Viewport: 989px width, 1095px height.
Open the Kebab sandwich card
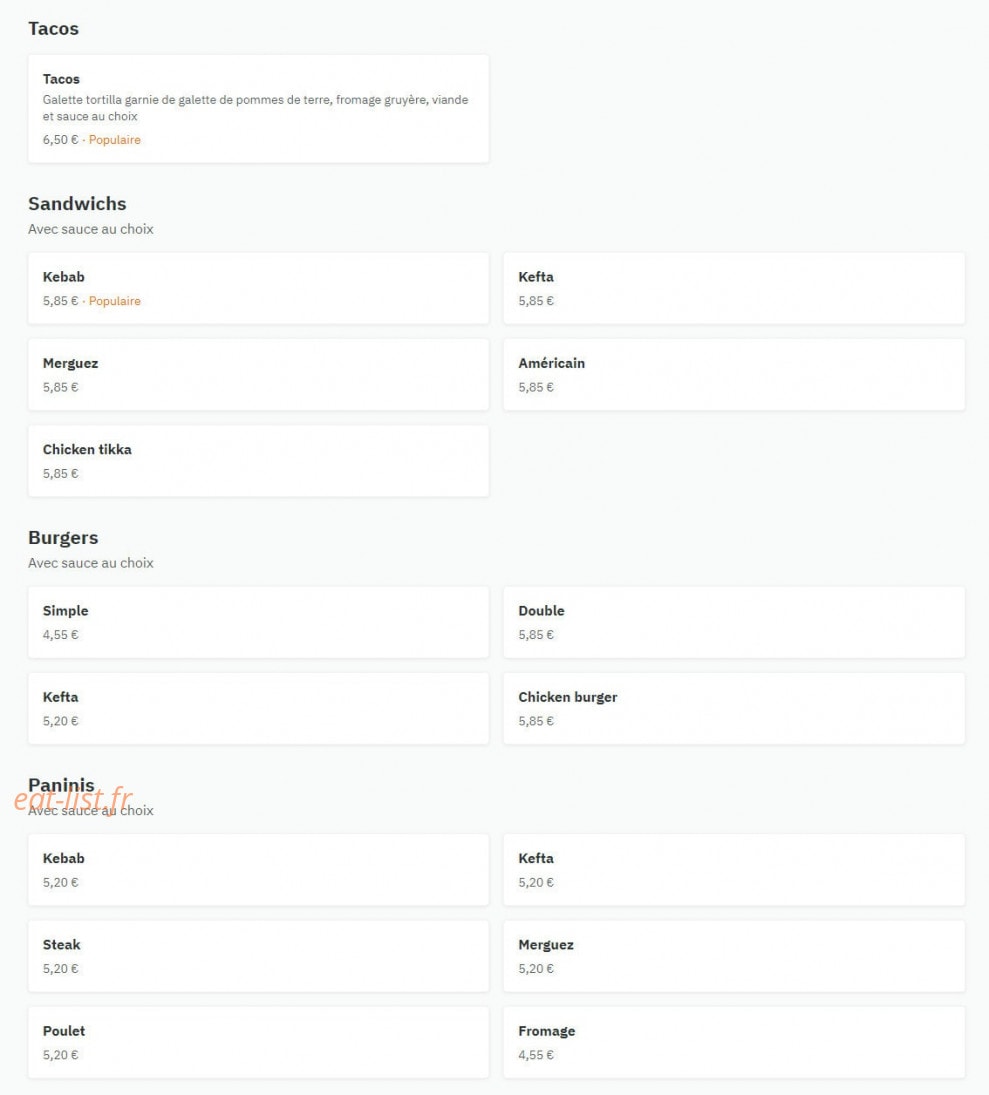click(x=258, y=288)
